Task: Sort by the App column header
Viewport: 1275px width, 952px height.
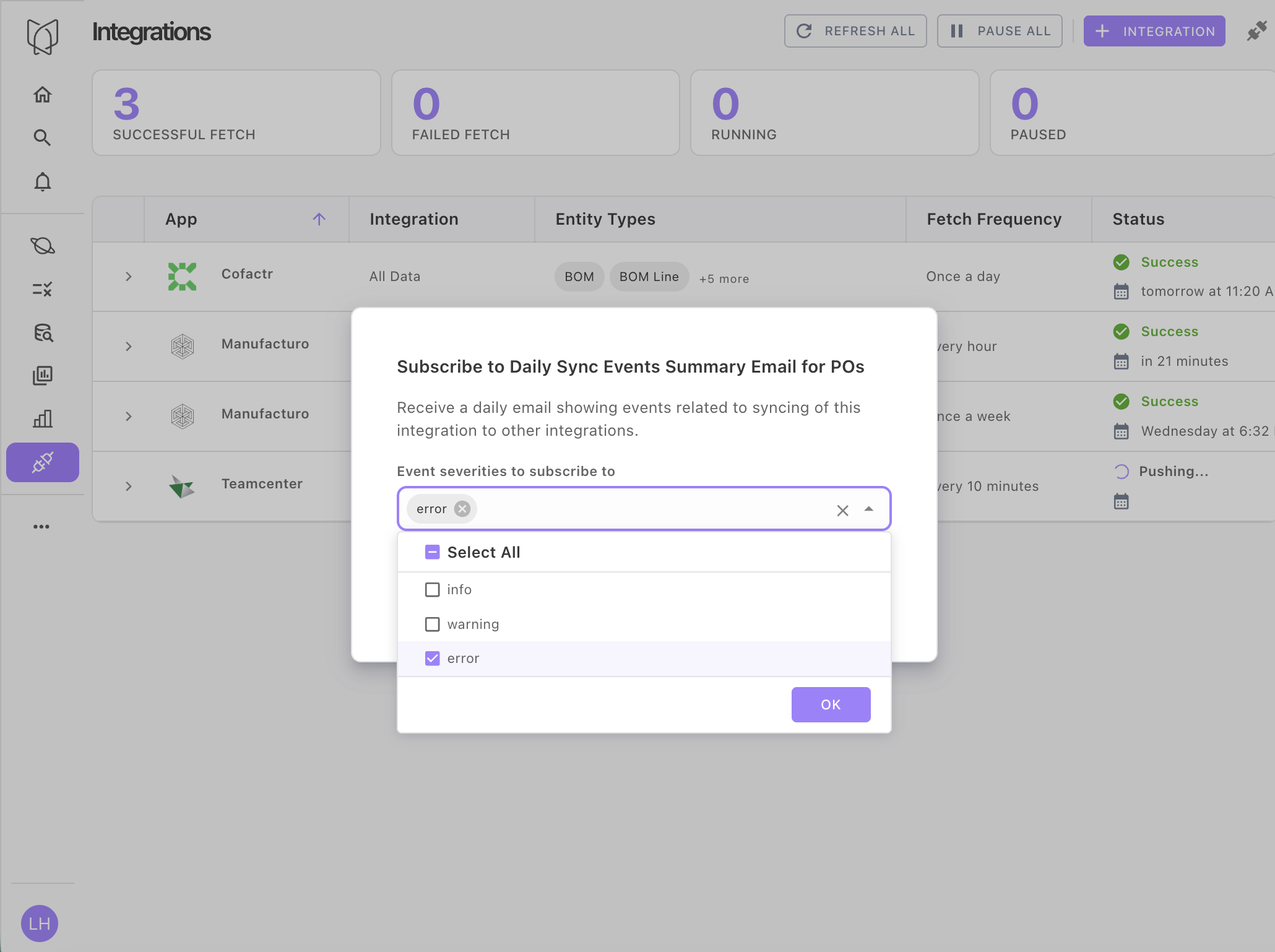Action: 181,219
